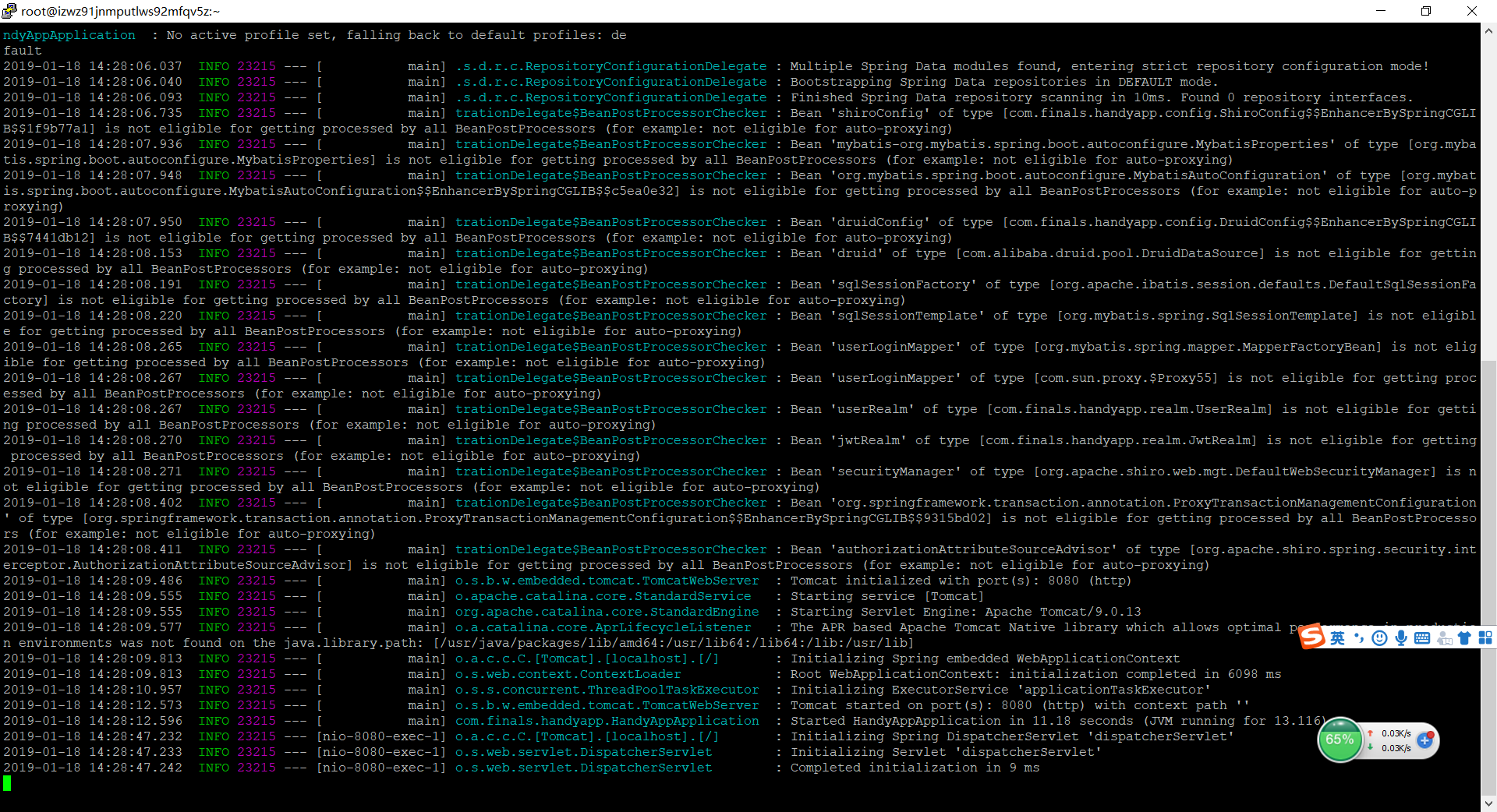Click the scrollbar down arrow
The width and height of the screenshot is (1497, 812).
pos(1488,803)
